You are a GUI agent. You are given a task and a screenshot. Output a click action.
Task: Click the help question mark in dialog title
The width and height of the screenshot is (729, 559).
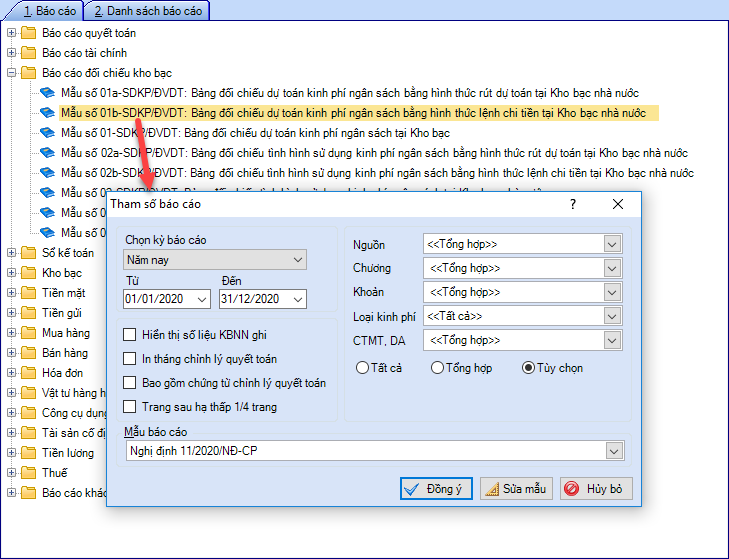573,204
